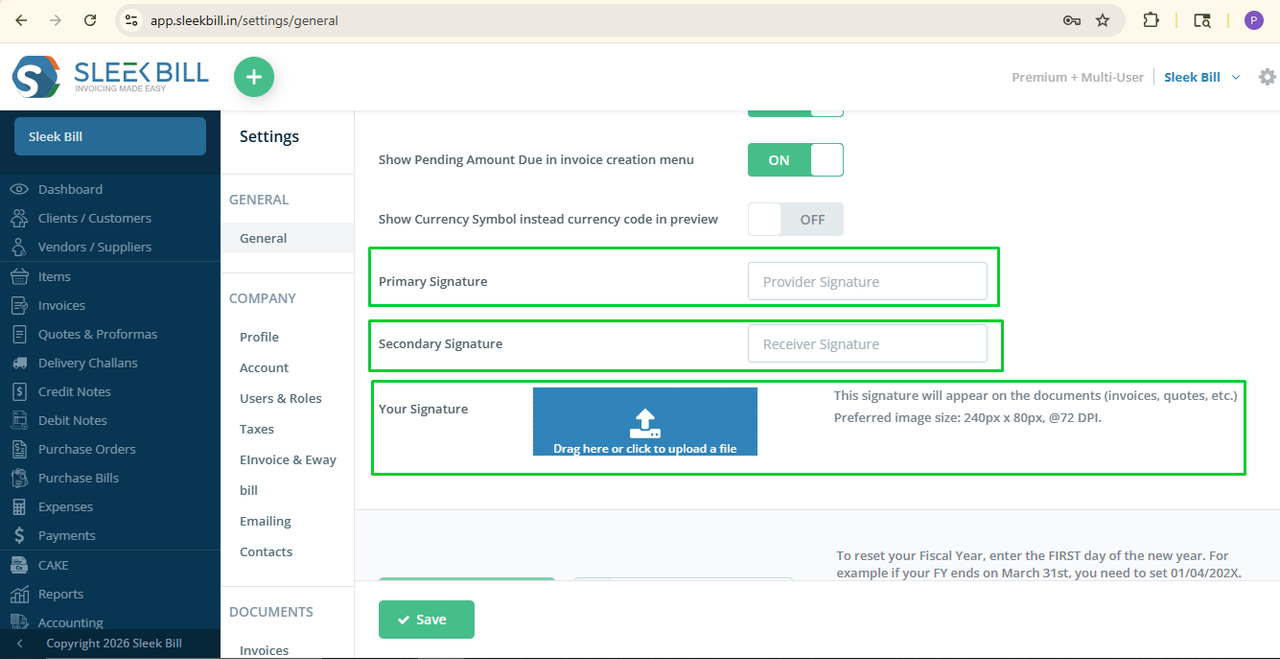The height and width of the screenshot is (659, 1280).
Task: Click the Delivery Challans truck icon
Action: click(x=19, y=363)
